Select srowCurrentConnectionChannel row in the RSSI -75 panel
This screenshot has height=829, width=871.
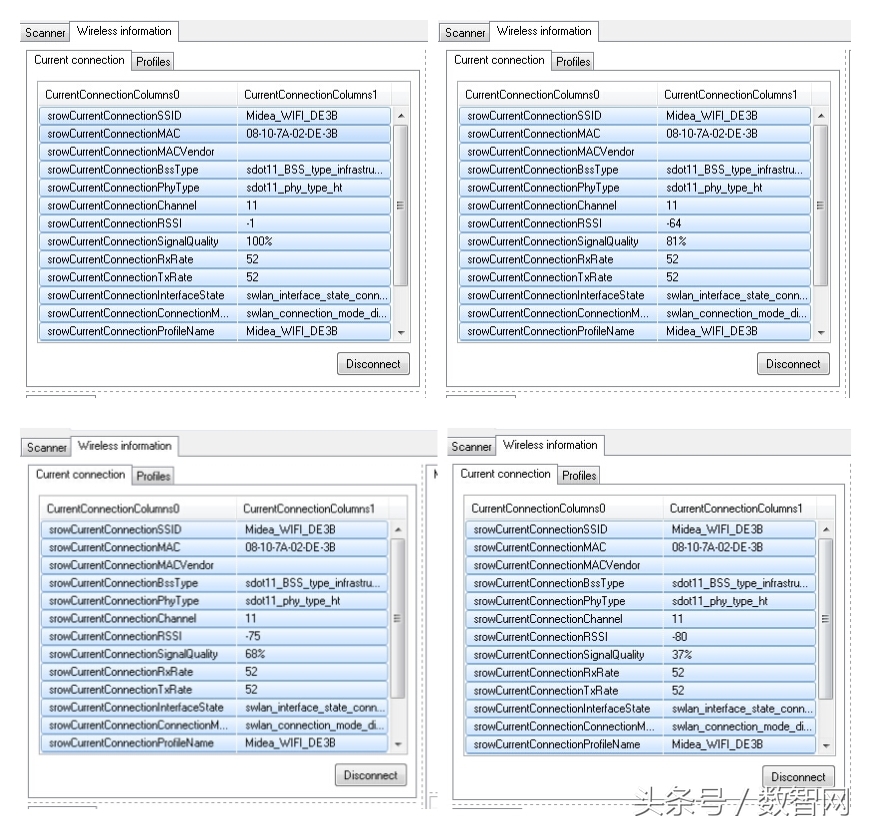click(214, 618)
